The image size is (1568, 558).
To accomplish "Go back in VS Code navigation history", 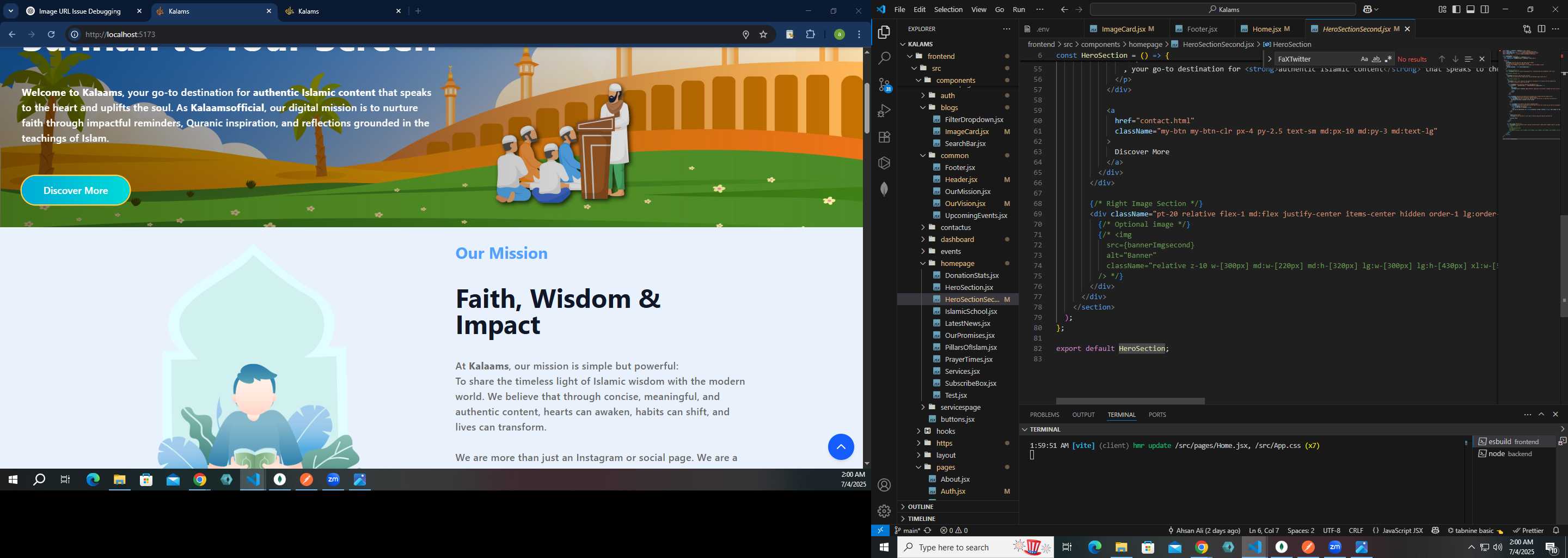I will tap(1063, 10).
